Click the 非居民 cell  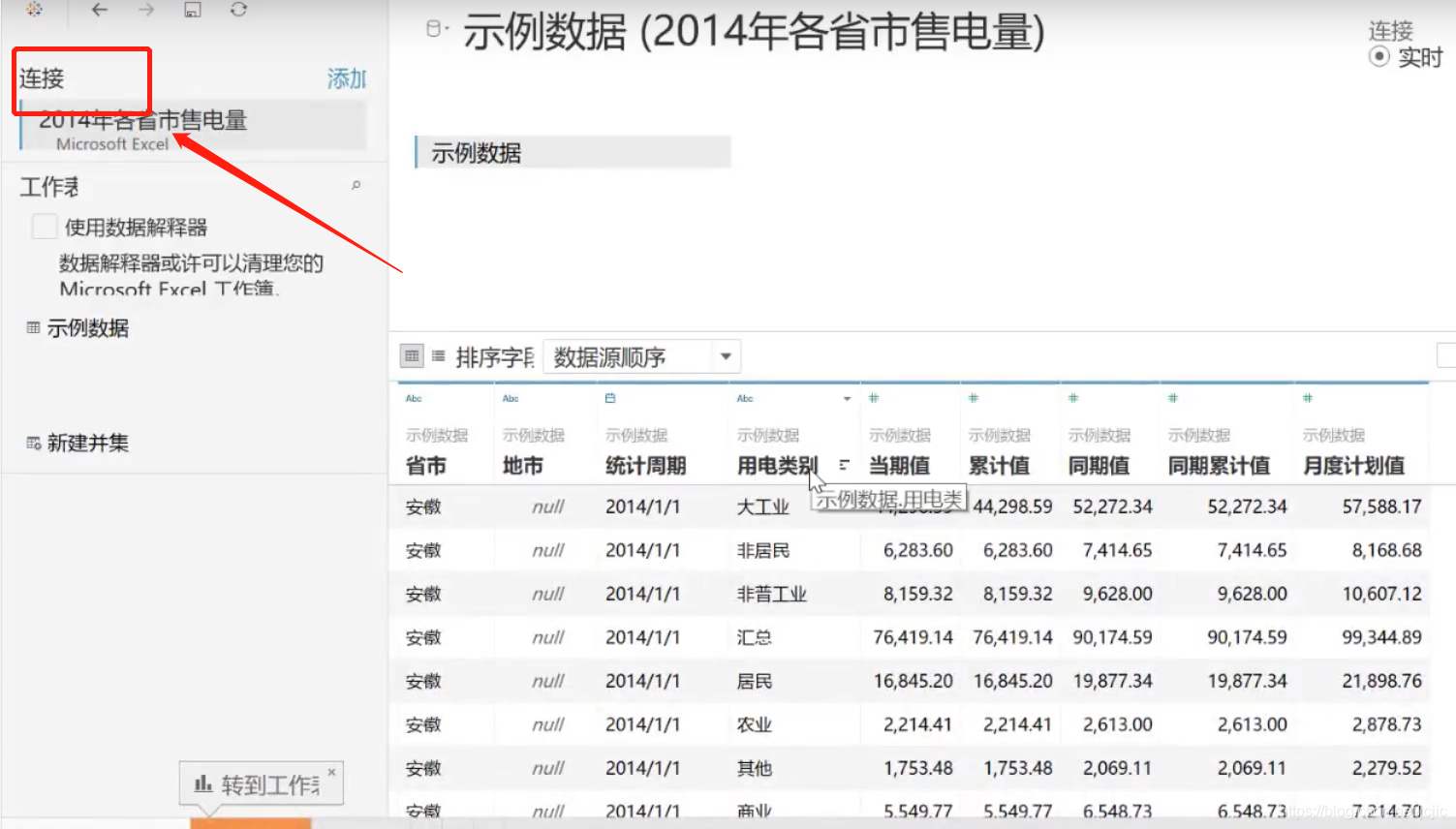tap(763, 550)
